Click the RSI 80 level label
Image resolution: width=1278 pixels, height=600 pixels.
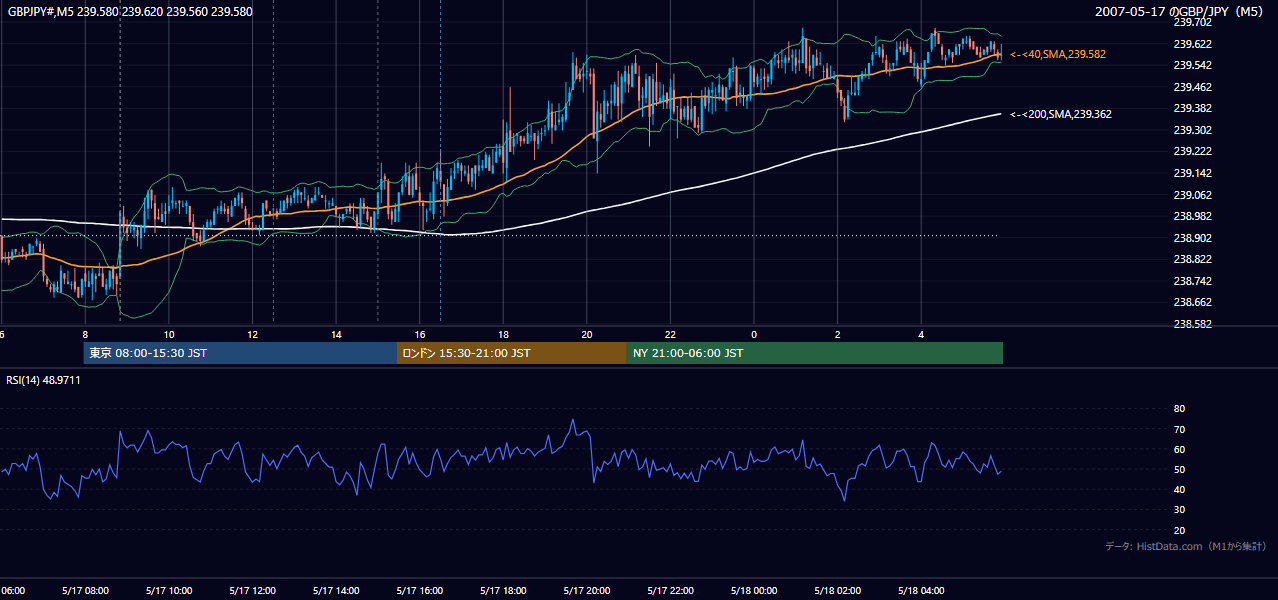coord(1179,409)
